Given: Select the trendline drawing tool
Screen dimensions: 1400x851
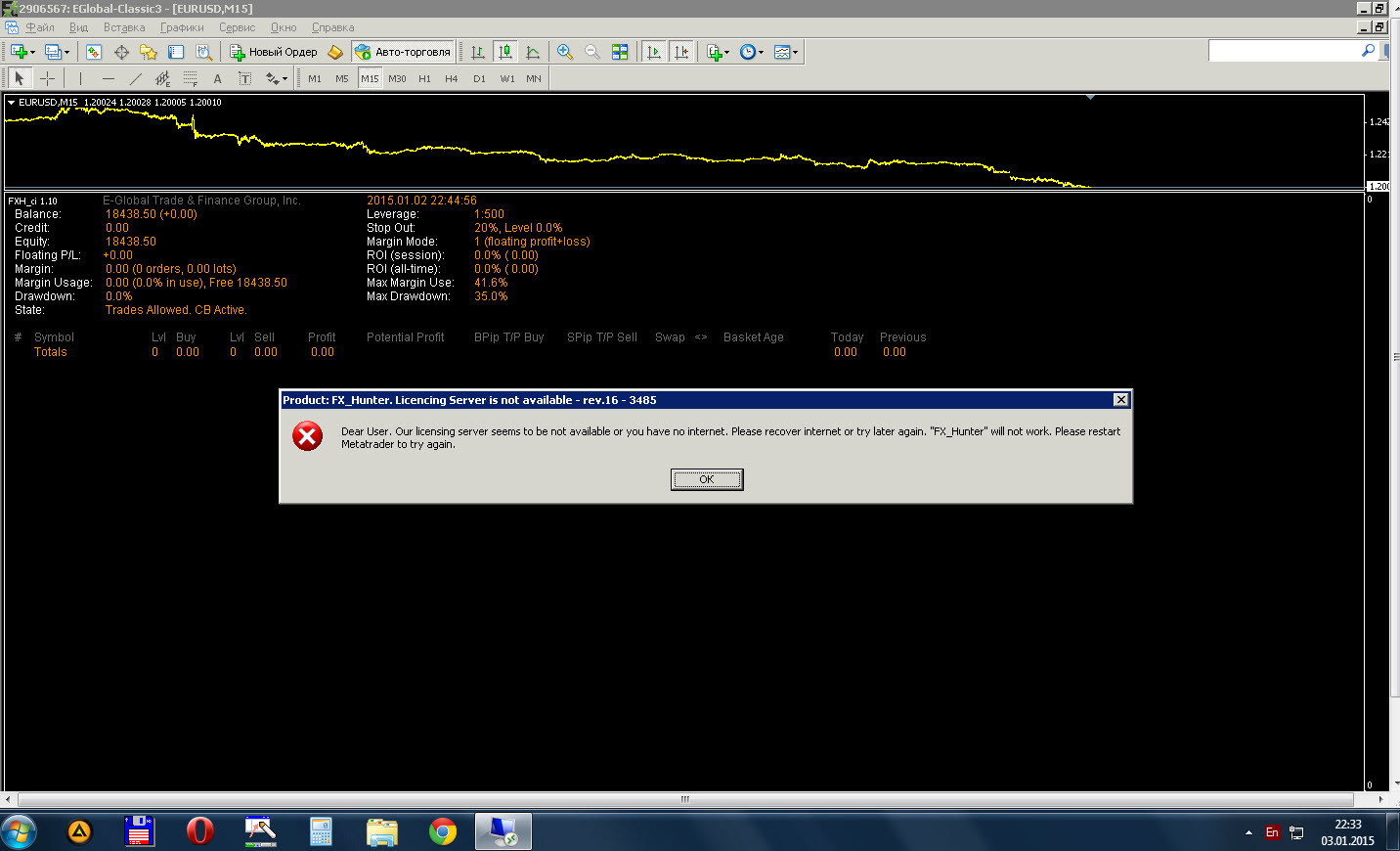Looking at the screenshot, I should pos(135,78).
